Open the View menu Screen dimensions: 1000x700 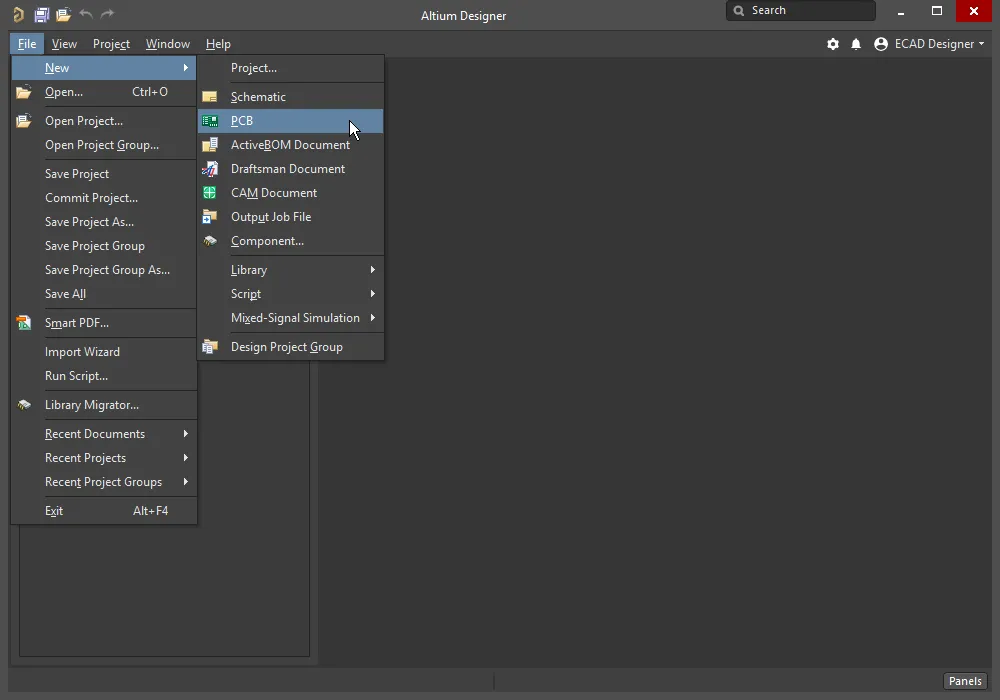(64, 44)
